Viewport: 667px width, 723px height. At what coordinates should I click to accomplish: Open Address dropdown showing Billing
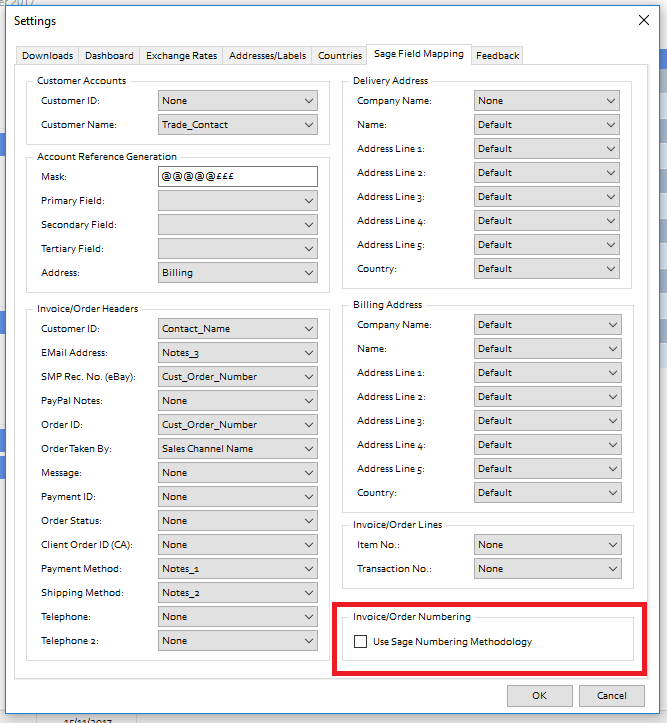point(238,273)
